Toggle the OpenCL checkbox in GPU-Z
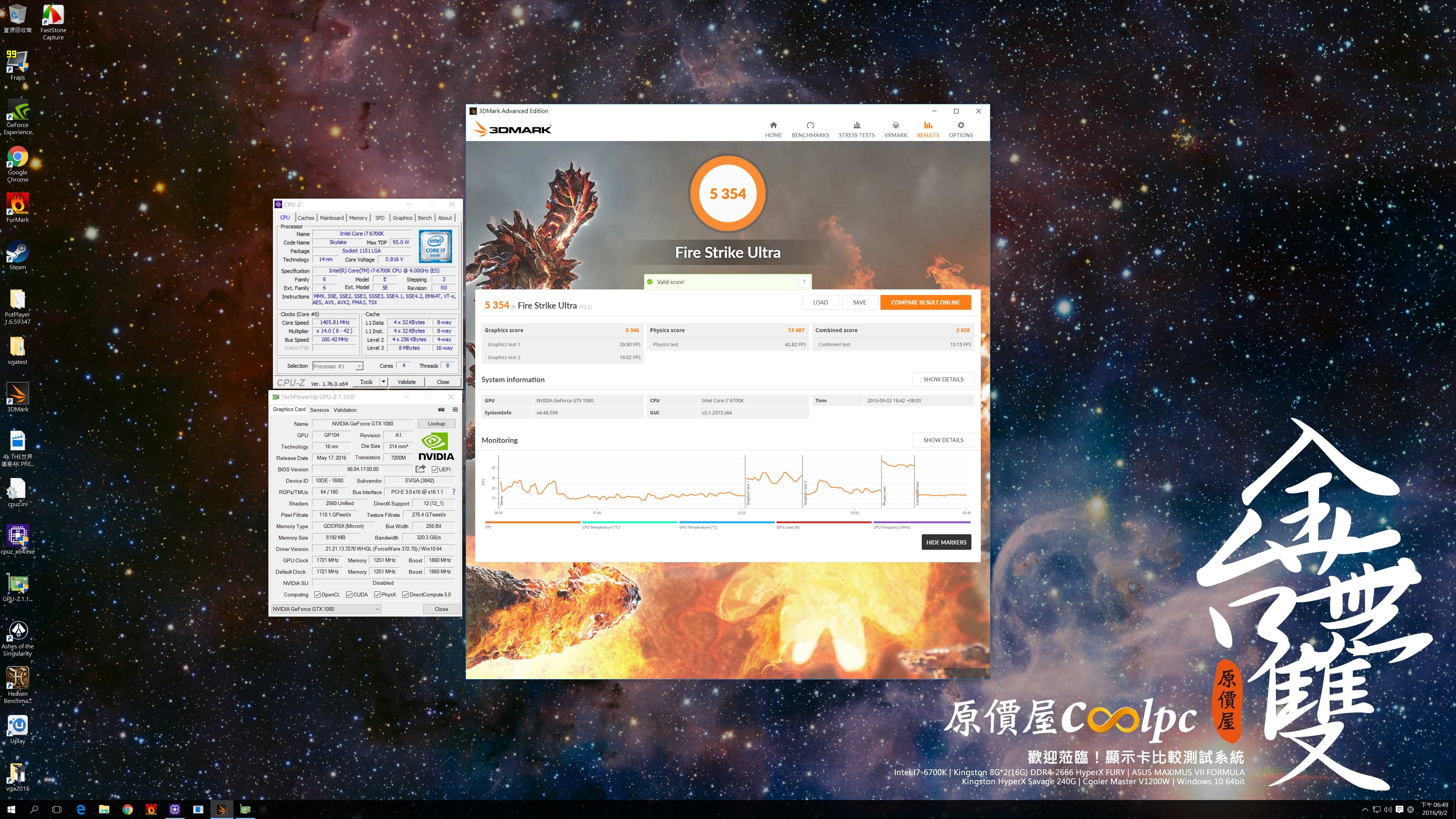Screen dimensions: 1456x819 (x=318, y=595)
